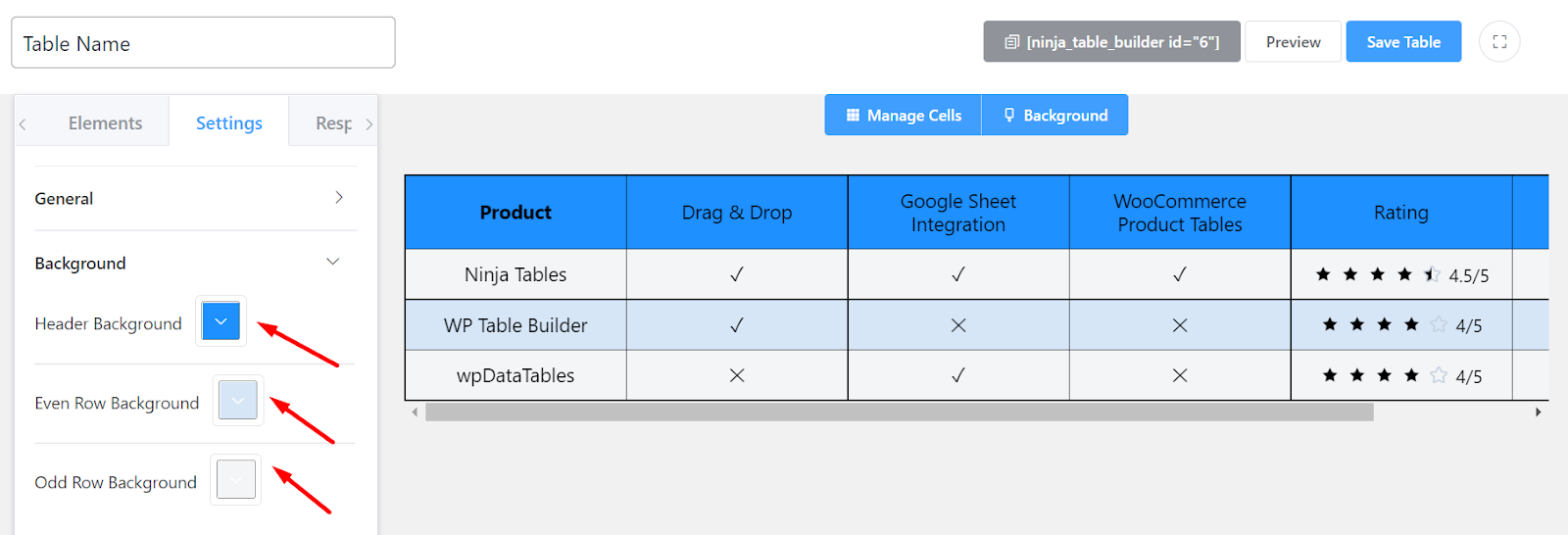Select the Product header cell
Screen dimensions: 1568x535
pos(515,213)
